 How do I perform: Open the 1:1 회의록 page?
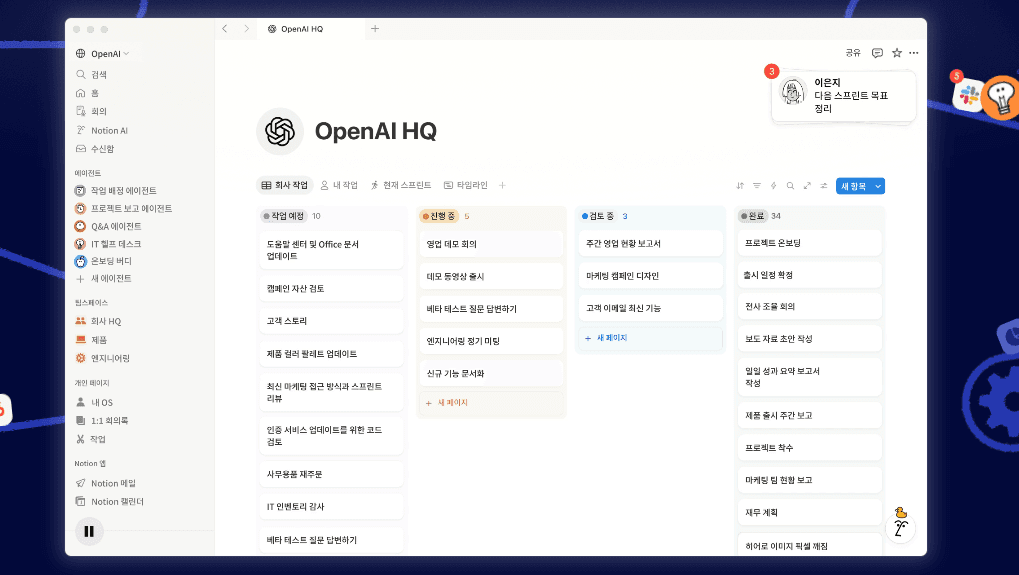102,420
